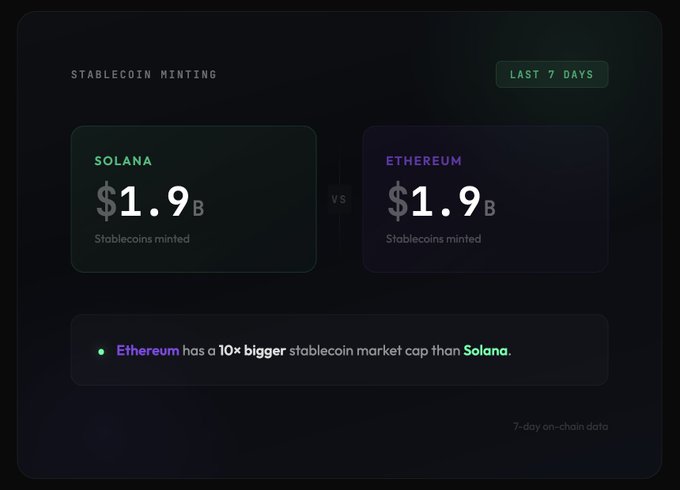Screen dimensions: 680x490
Task: Click Stablecoins minted under Solana
Action: [142, 239]
